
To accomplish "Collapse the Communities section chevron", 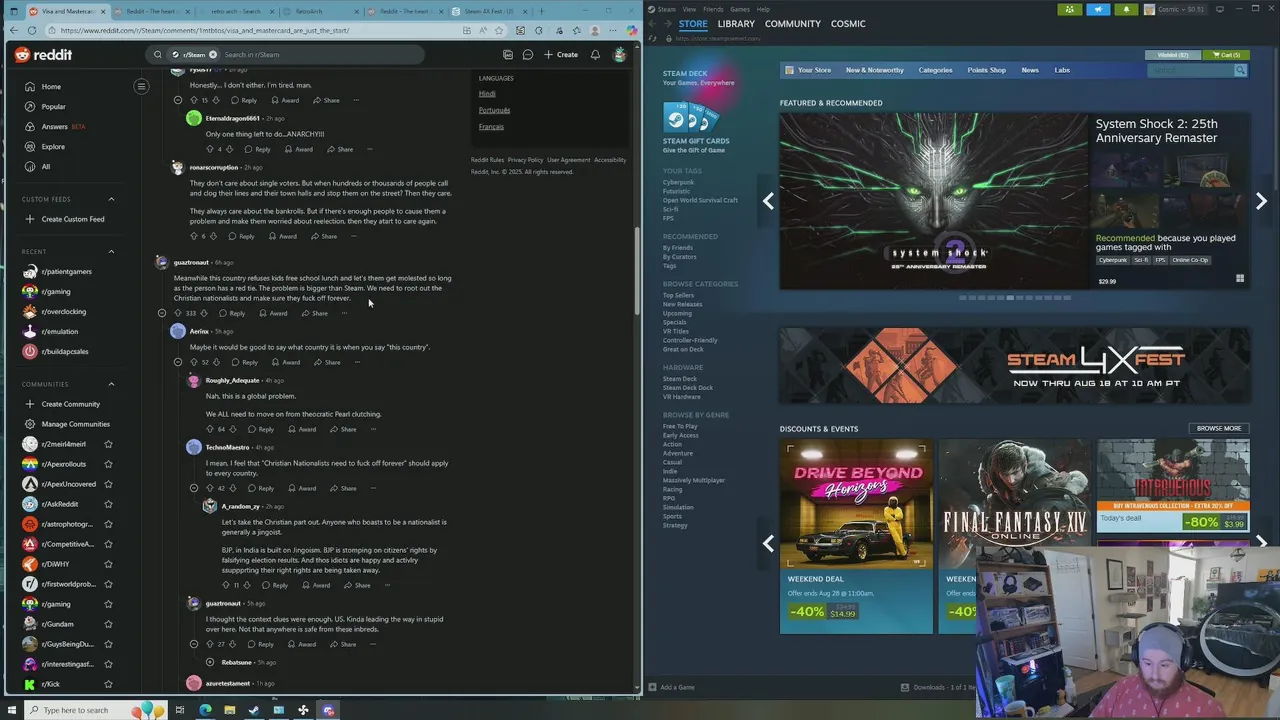I will (x=111, y=384).
